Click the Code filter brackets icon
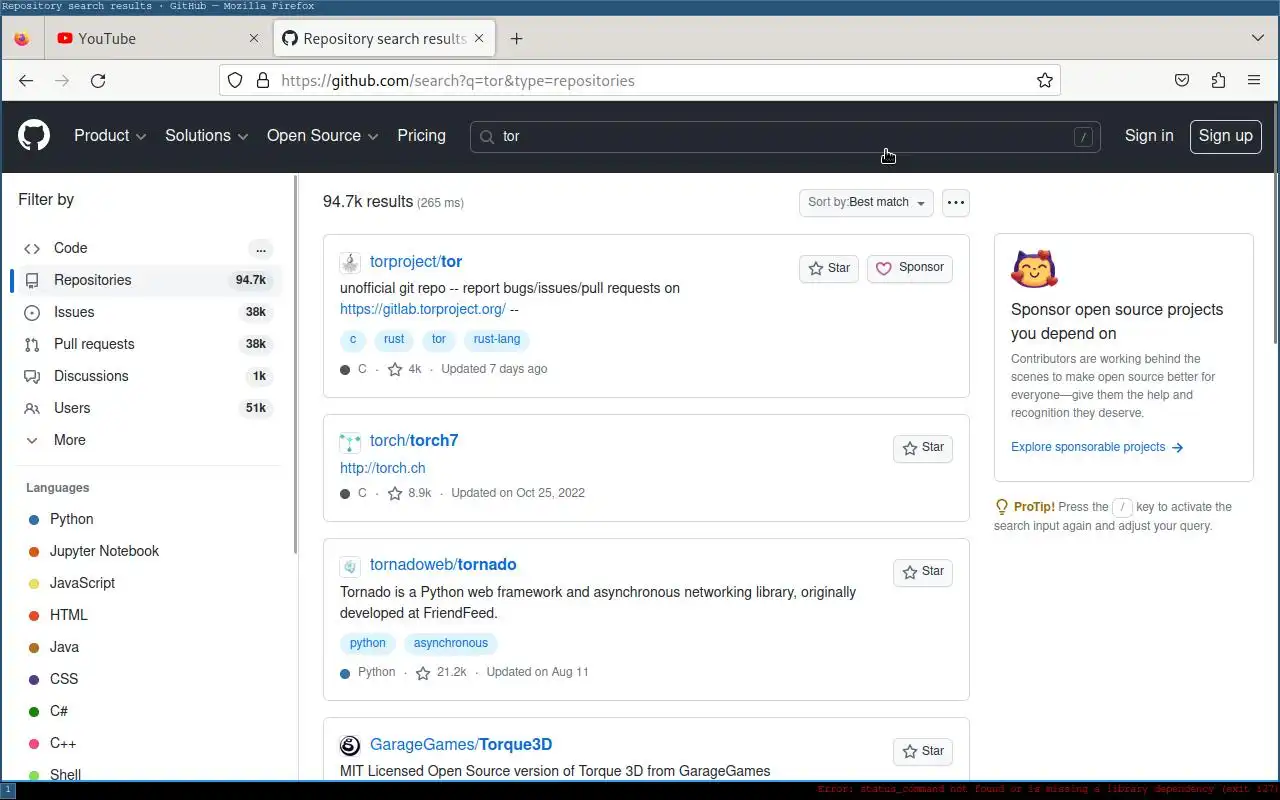The height and width of the screenshot is (800, 1280). coord(32,248)
